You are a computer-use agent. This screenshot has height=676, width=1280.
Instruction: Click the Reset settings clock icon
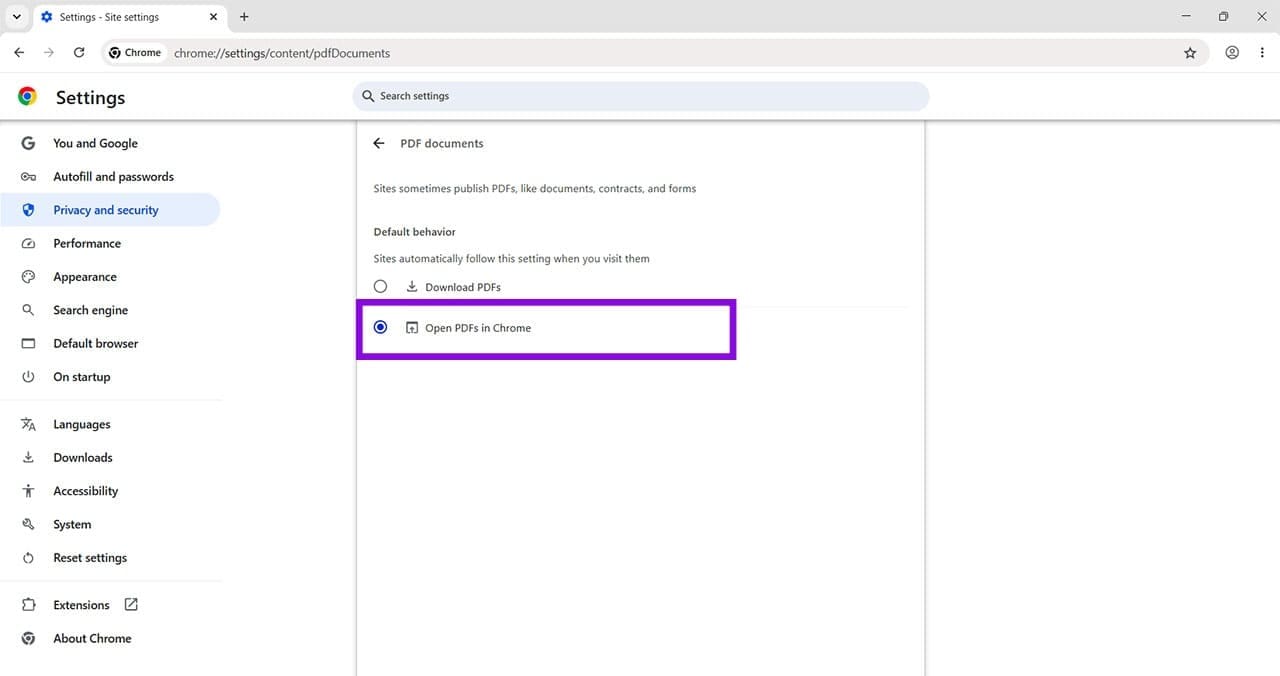pos(28,558)
